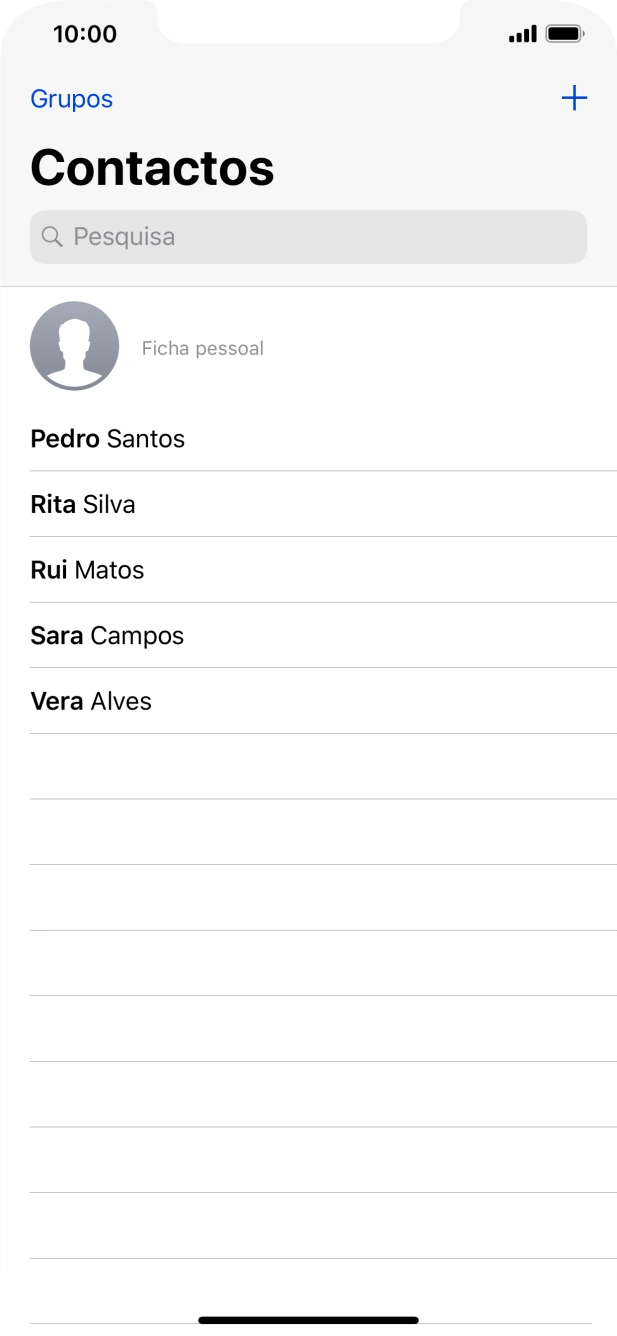Tap the add contact plus icon
The height and width of the screenshot is (1336, 617).
tap(575, 99)
